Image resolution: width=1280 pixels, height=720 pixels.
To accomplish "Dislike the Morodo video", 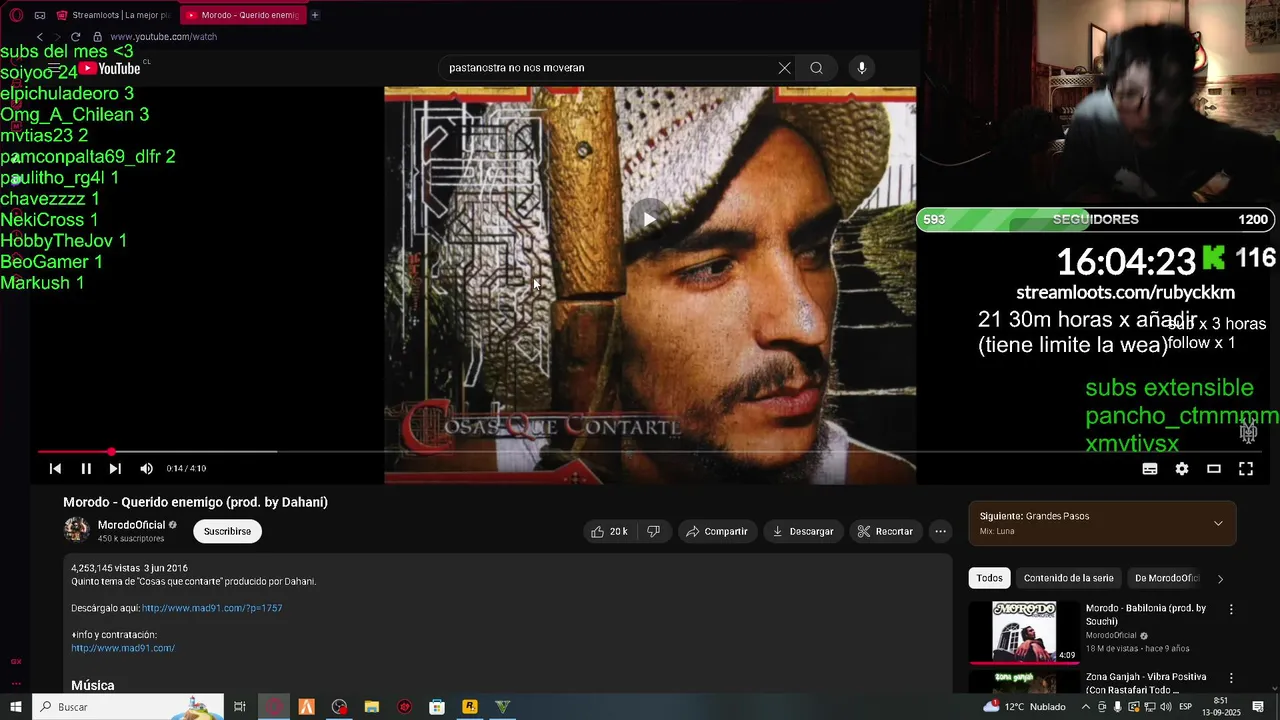I will pyautogui.click(x=653, y=531).
